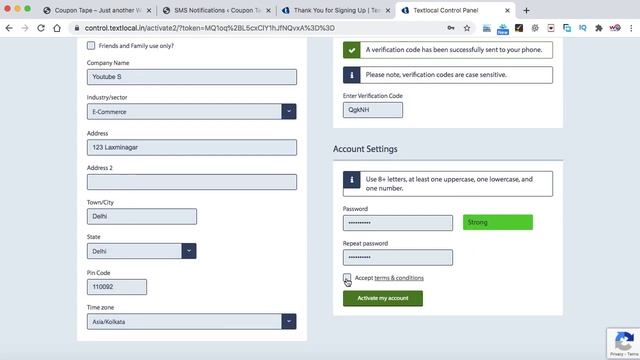Click the site lock icon in address bar

coord(76,28)
